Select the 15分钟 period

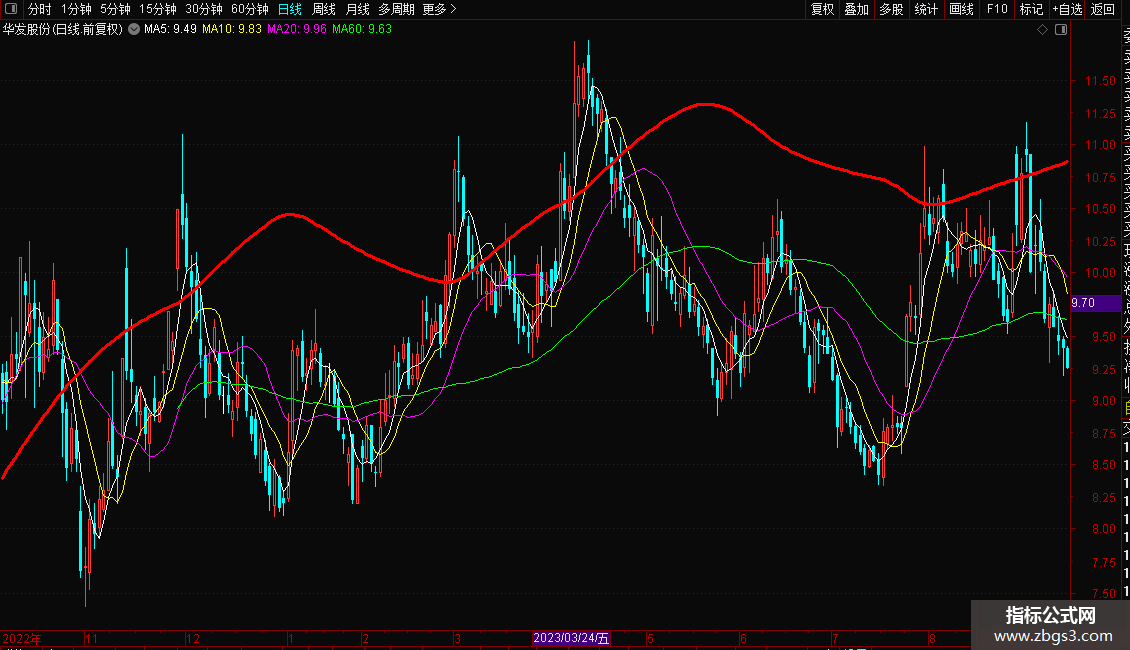point(158,9)
